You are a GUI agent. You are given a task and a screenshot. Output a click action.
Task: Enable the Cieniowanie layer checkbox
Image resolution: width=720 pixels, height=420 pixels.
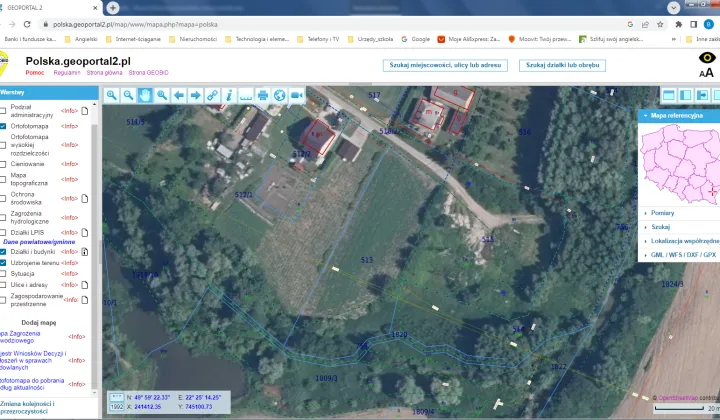pos(4,163)
